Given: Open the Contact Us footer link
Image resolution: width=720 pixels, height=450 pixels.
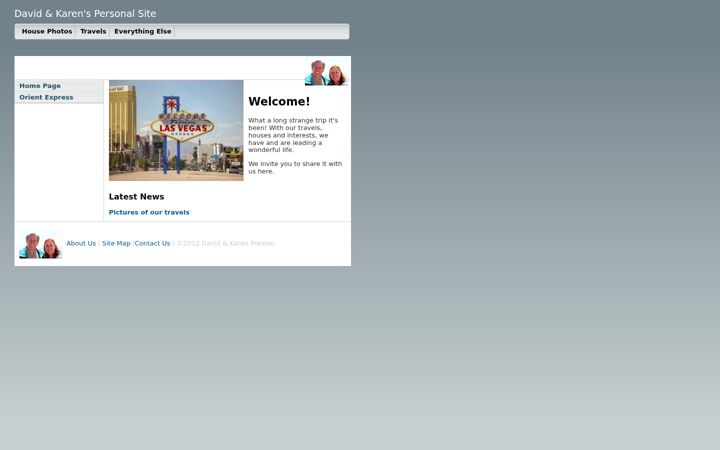Looking at the screenshot, I should (x=152, y=243).
